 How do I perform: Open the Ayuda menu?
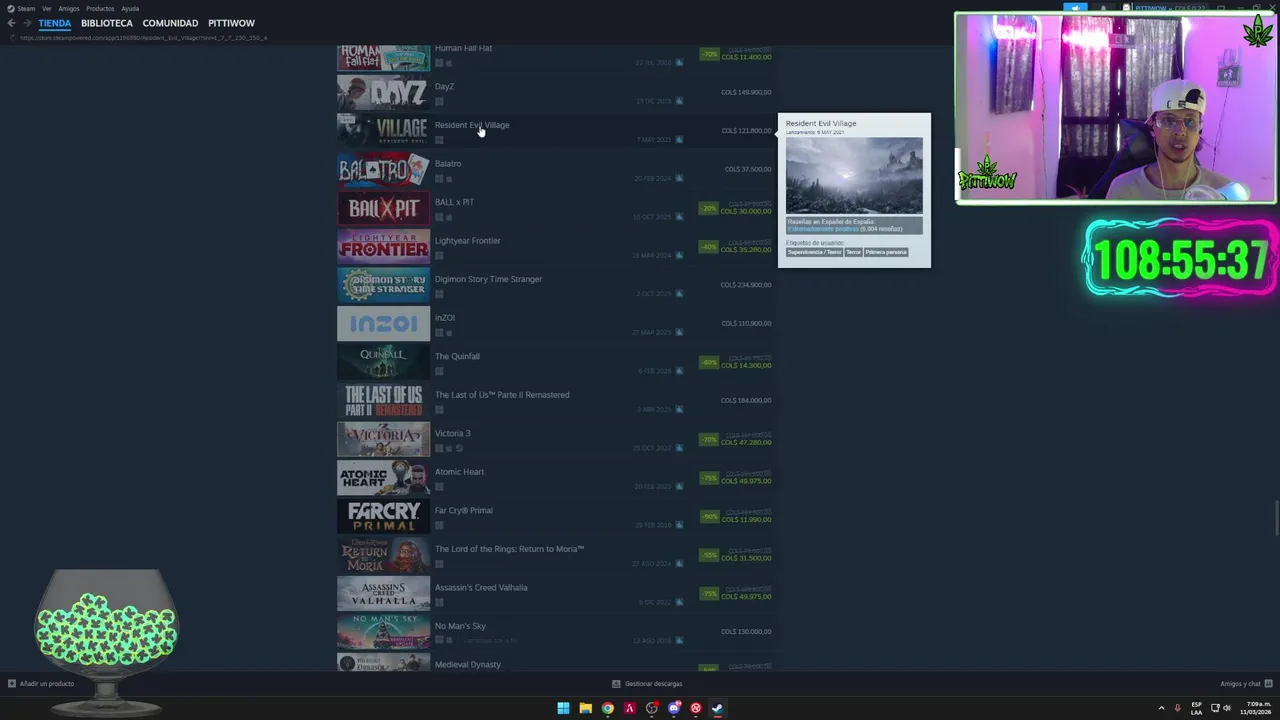tap(130, 8)
